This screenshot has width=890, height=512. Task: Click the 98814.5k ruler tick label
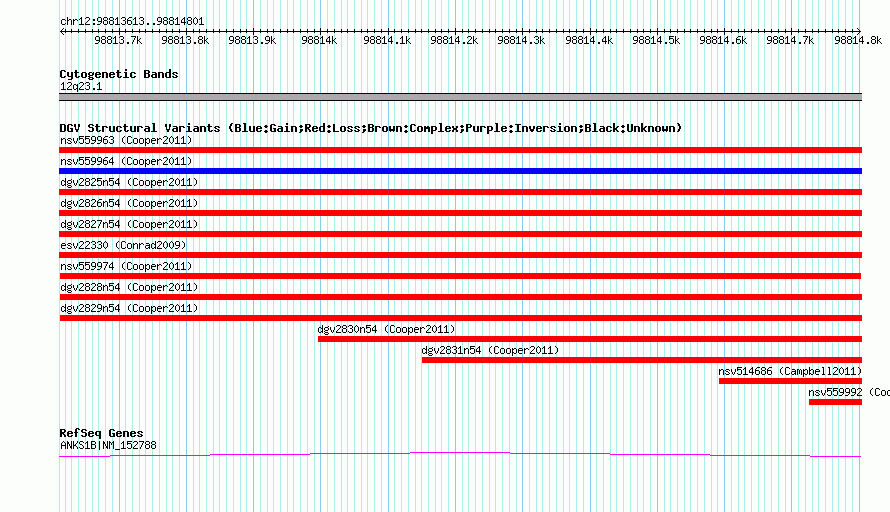[x=656, y=40]
